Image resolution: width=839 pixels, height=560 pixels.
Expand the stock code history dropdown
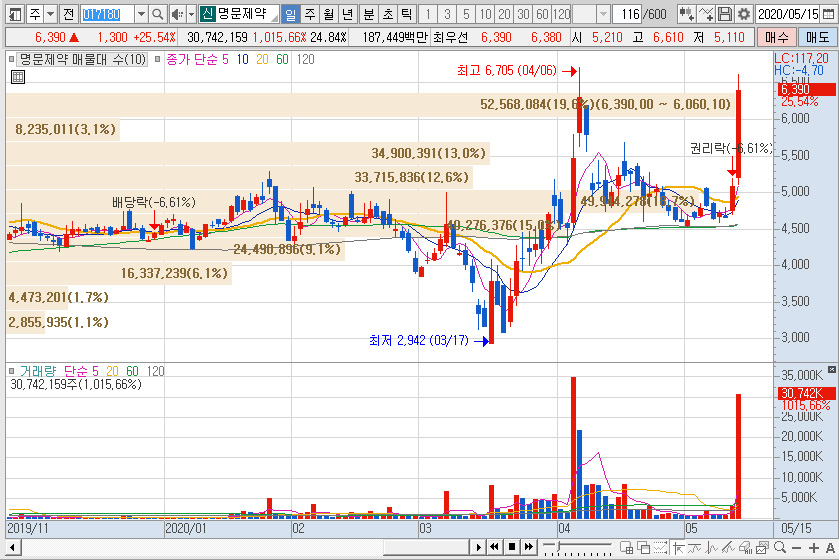click(x=141, y=14)
